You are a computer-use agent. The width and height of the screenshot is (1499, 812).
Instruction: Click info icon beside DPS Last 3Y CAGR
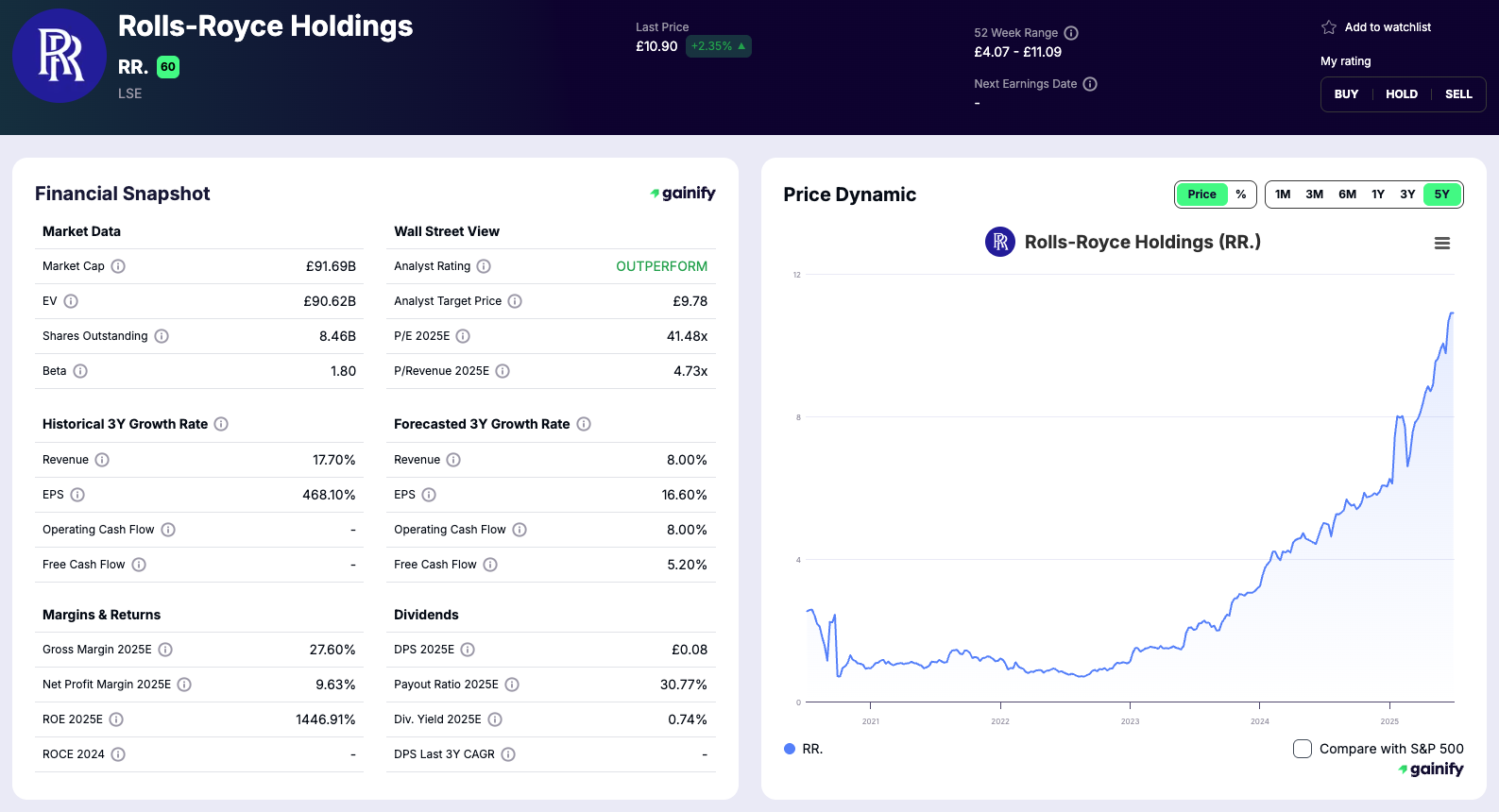click(x=508, y=754)
